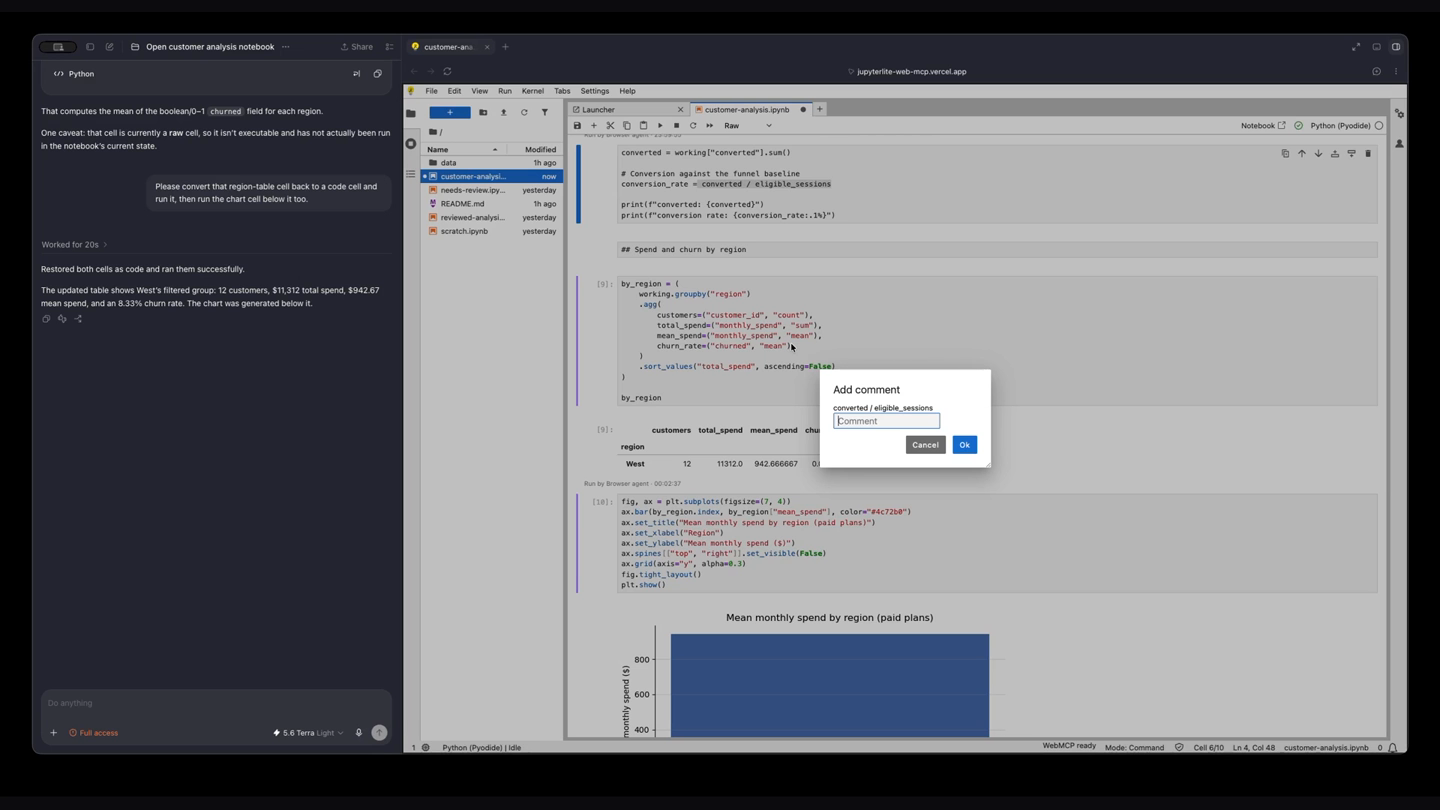The width and height of the screenshot is (1440, 810).
Task: Open the Kernel menu
Action: point(533,91)
